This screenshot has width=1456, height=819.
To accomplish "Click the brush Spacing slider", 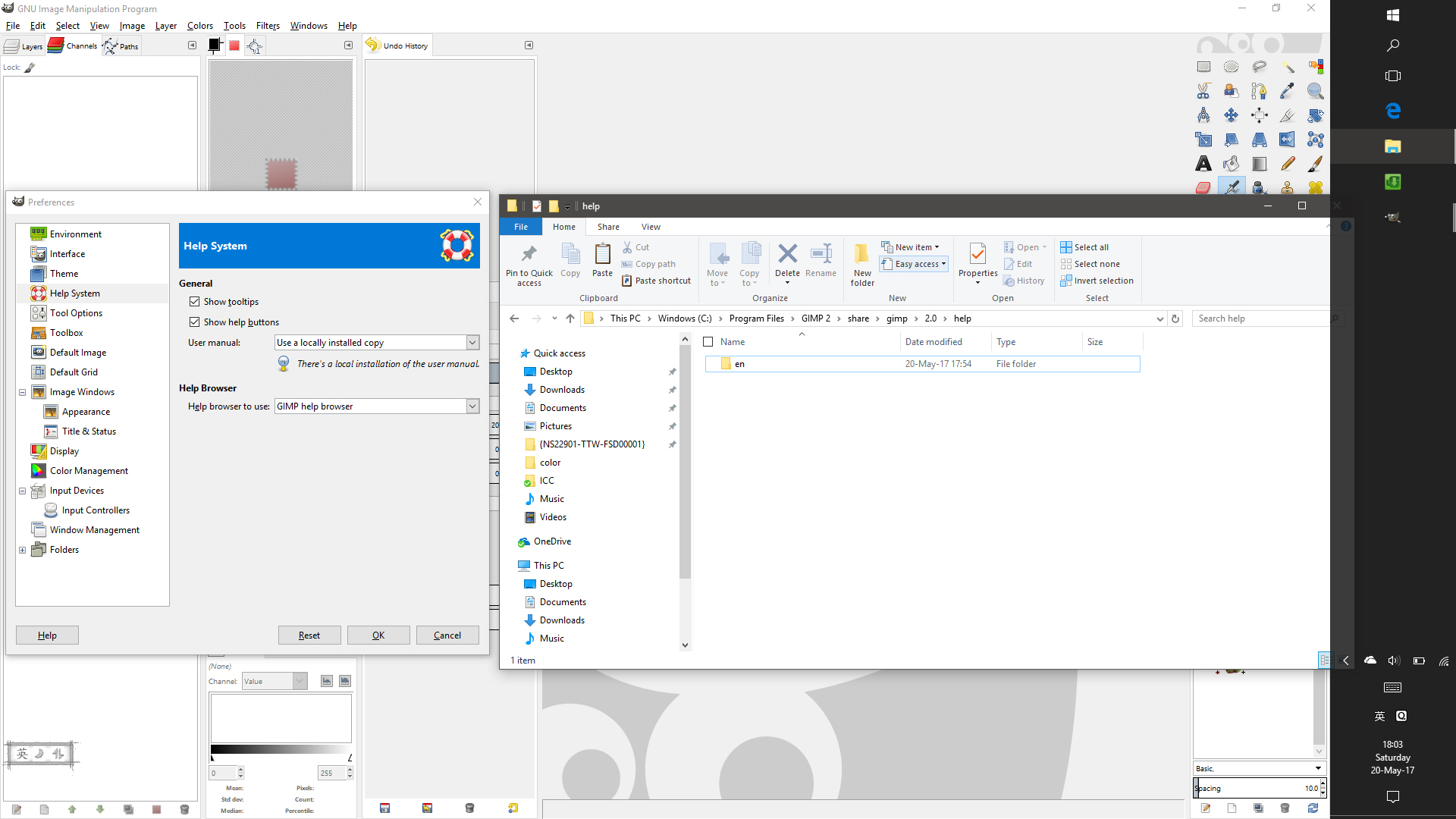I will [x=1256, y=789].
